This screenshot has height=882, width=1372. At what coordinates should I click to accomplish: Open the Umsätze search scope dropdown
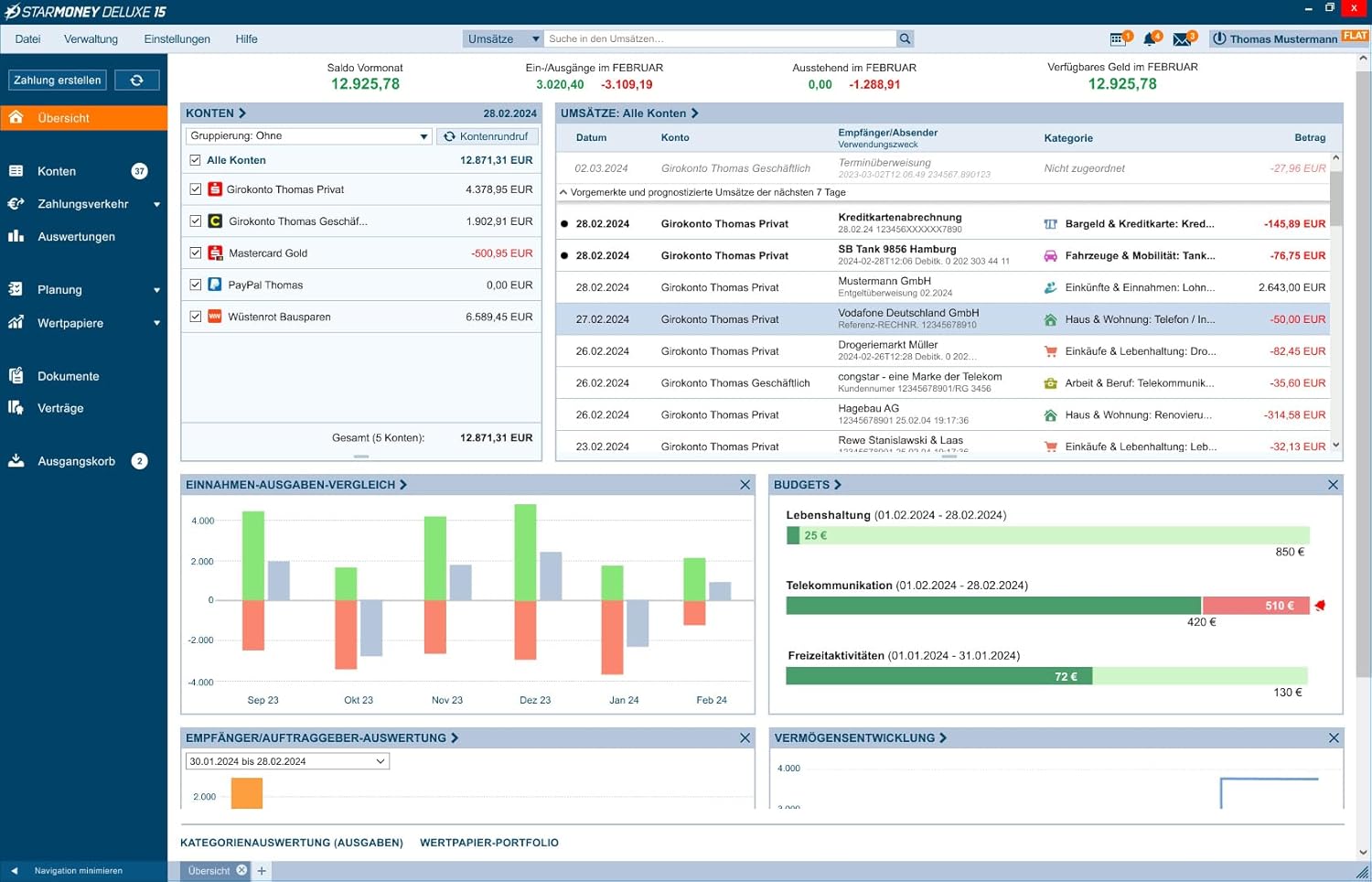pyautogui.click(x=503, y=38)
